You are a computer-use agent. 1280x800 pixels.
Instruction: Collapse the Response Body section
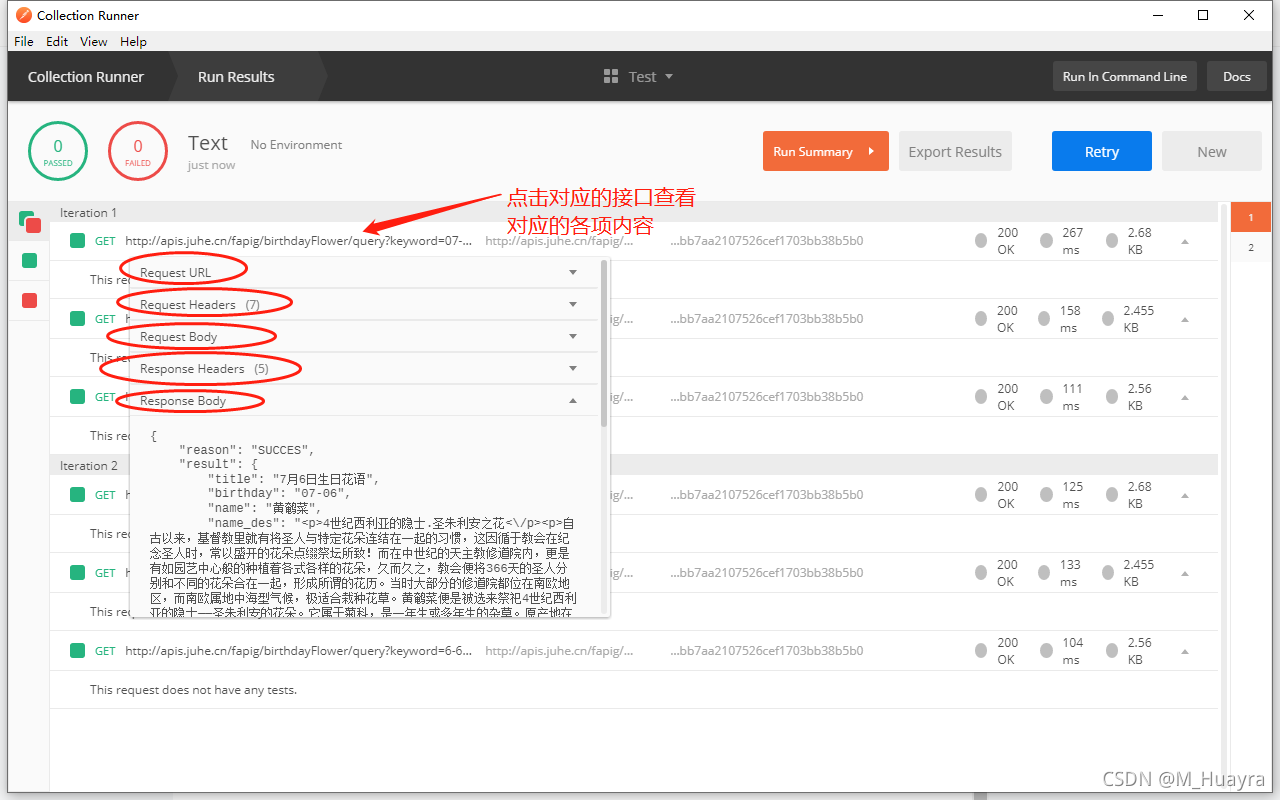click(x=573, y=401)
